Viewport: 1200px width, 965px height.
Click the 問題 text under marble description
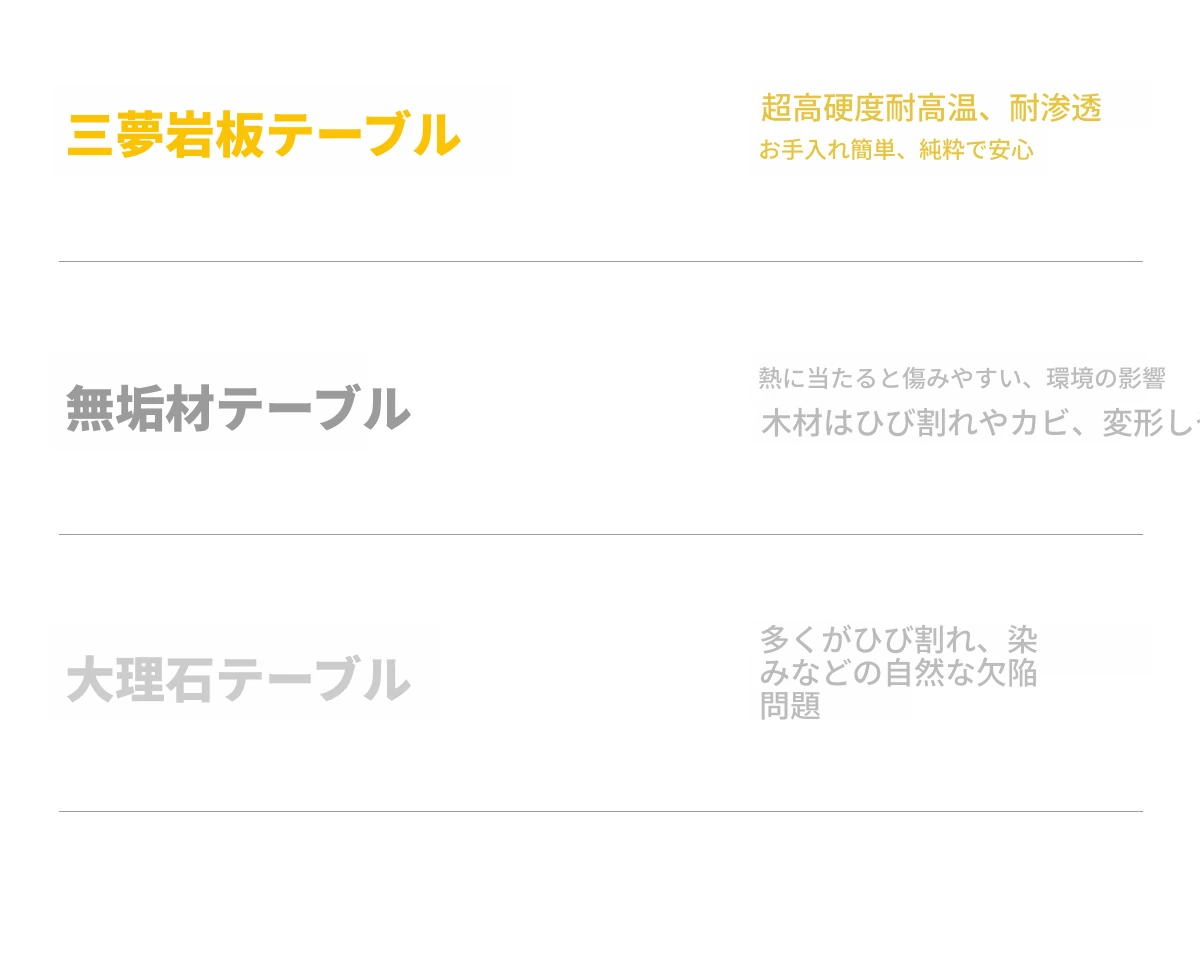click(791, 706)
